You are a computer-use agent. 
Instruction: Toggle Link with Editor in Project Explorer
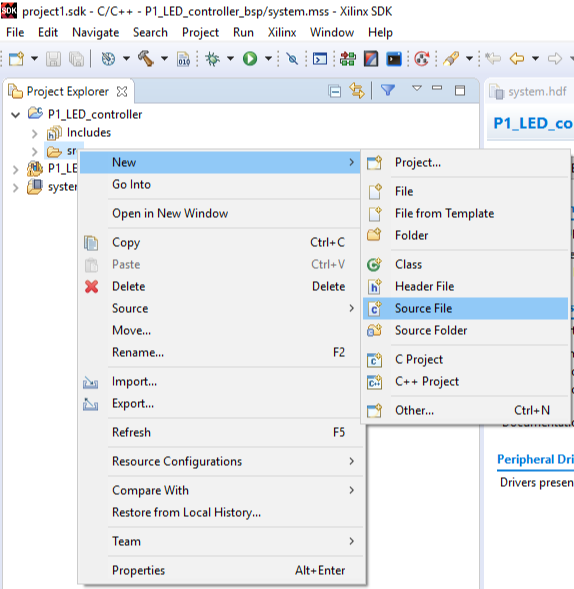357,91
